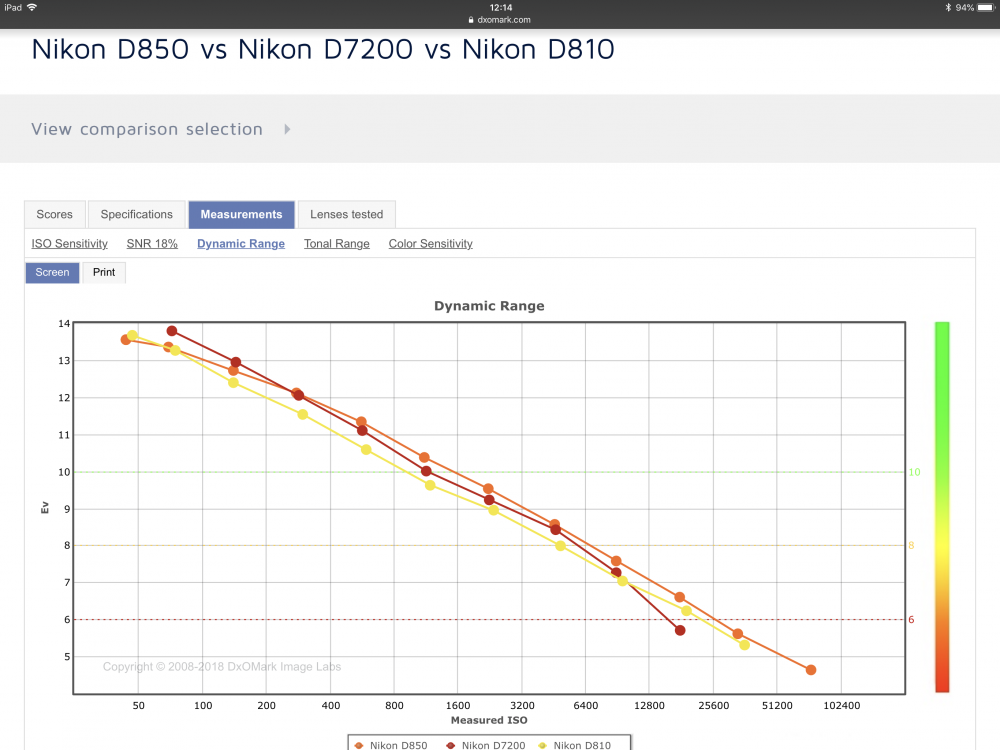Click the "102400" ISO axis tick label

(841, 705)
